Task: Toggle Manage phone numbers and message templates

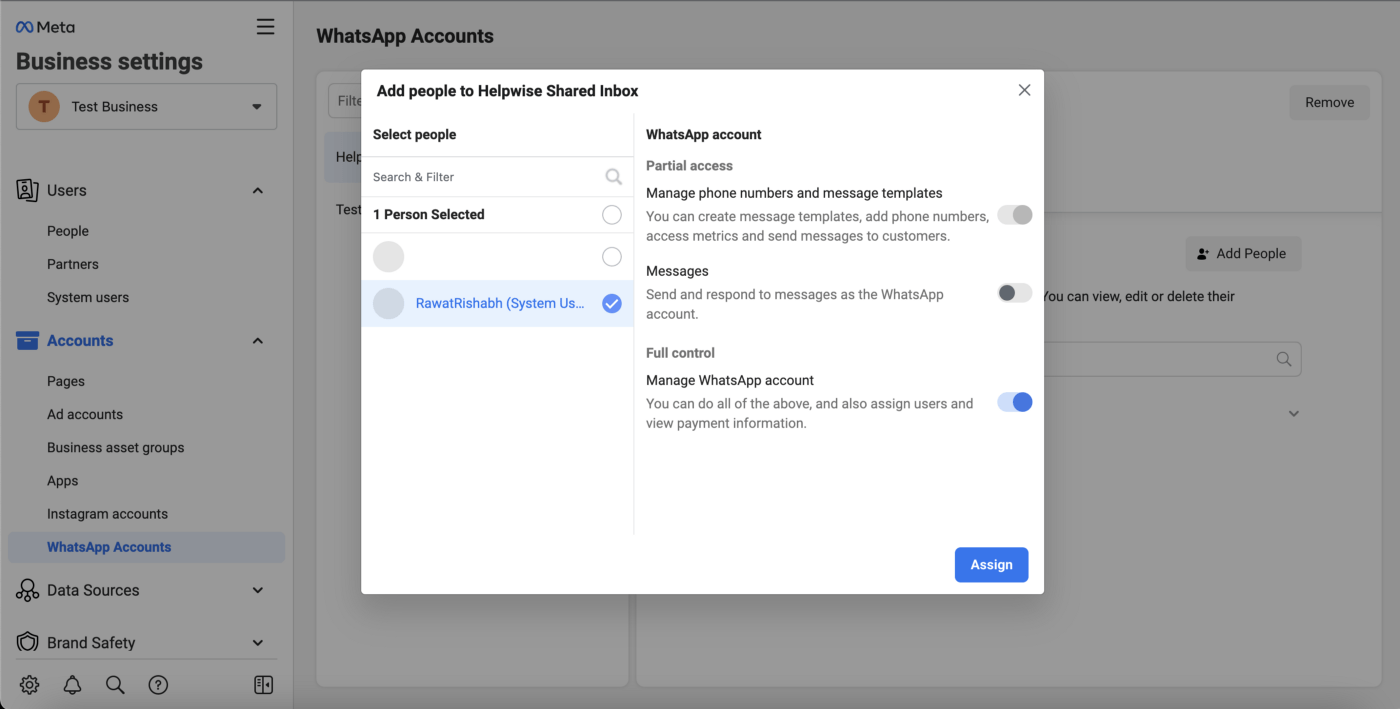Action: pyautogui.click(x=1014, y=215)
